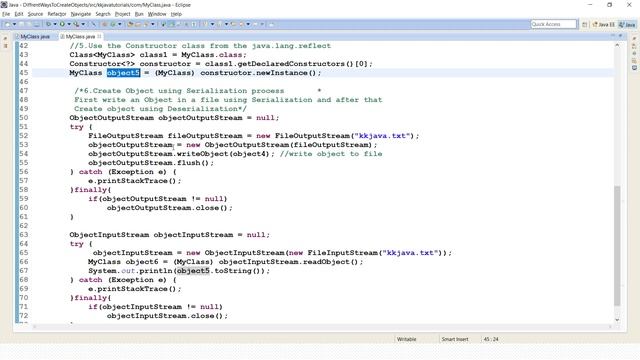Expand the New Java Class dropdown arrow

click(x=119, y=24)
